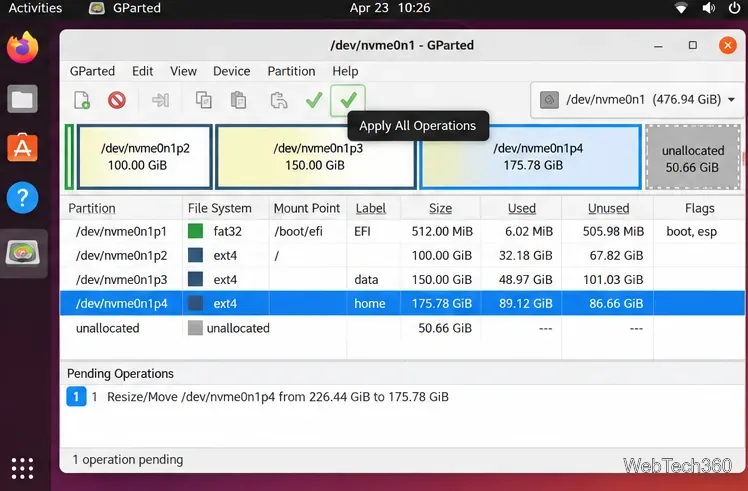Image resolution: width=748 pixels, height=491 pixels.
Task: Open the clock showing Apr 23 10:26
Action: [390, 8]
